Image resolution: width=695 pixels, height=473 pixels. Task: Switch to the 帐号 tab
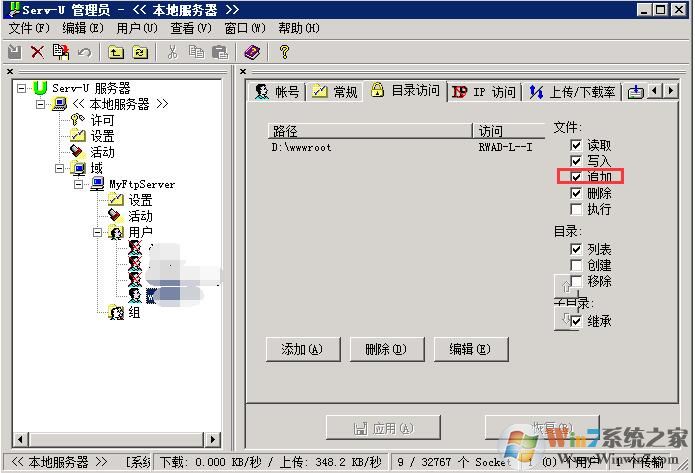click(277, 92)
